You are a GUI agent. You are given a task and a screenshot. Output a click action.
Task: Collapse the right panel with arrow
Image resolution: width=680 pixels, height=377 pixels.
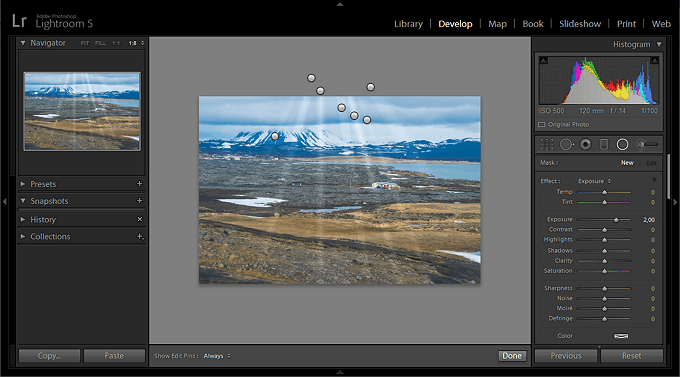pyautogui.click(x=675, y=202)
